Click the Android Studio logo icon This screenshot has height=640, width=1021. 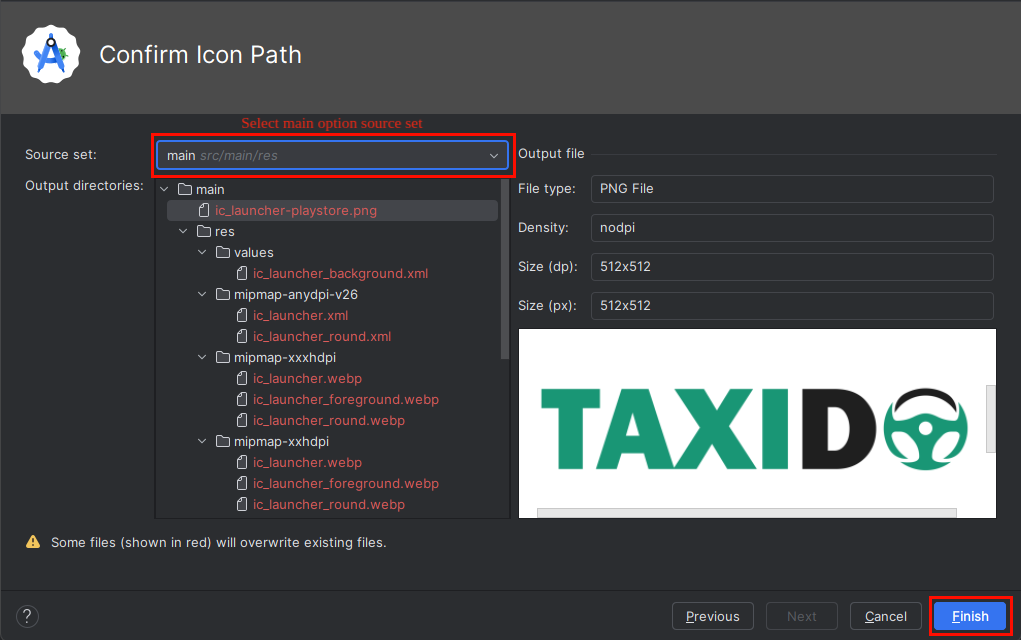[x=51, y=55]
